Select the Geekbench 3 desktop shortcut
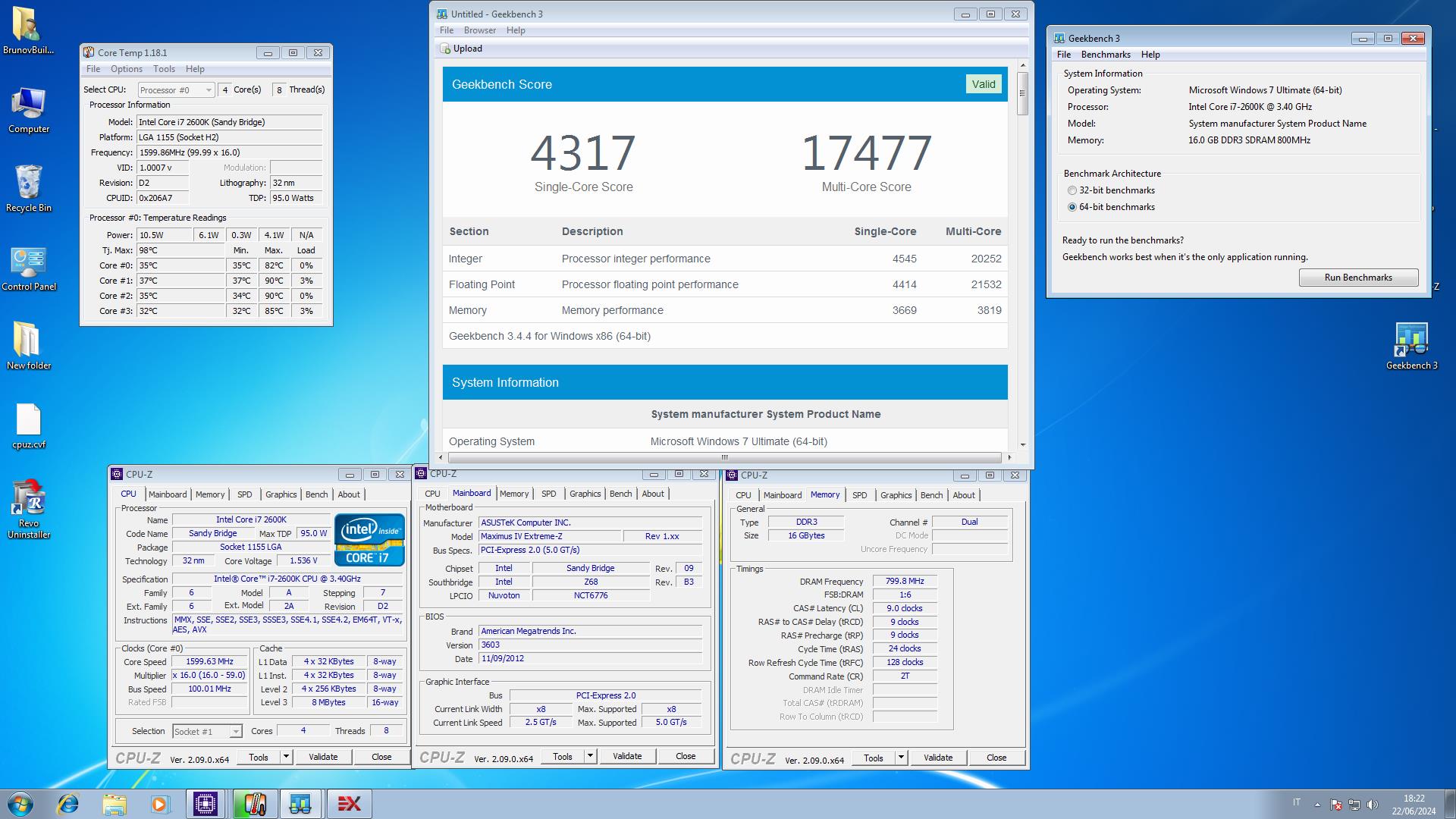Screen dimensions: 1456x819 1411,347
